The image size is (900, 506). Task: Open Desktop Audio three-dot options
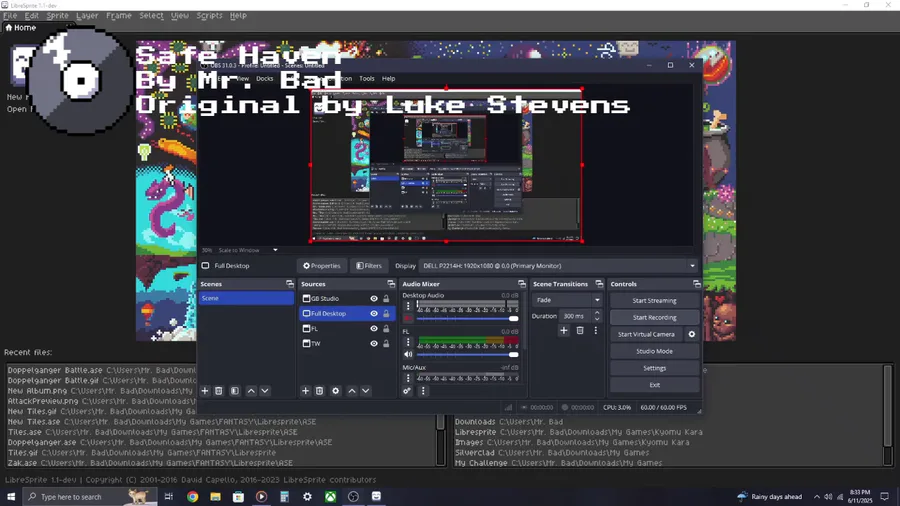408,306
